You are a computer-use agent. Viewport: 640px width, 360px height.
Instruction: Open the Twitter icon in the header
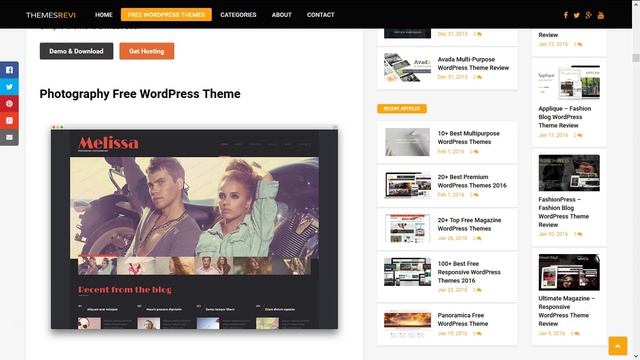point(576,15)
